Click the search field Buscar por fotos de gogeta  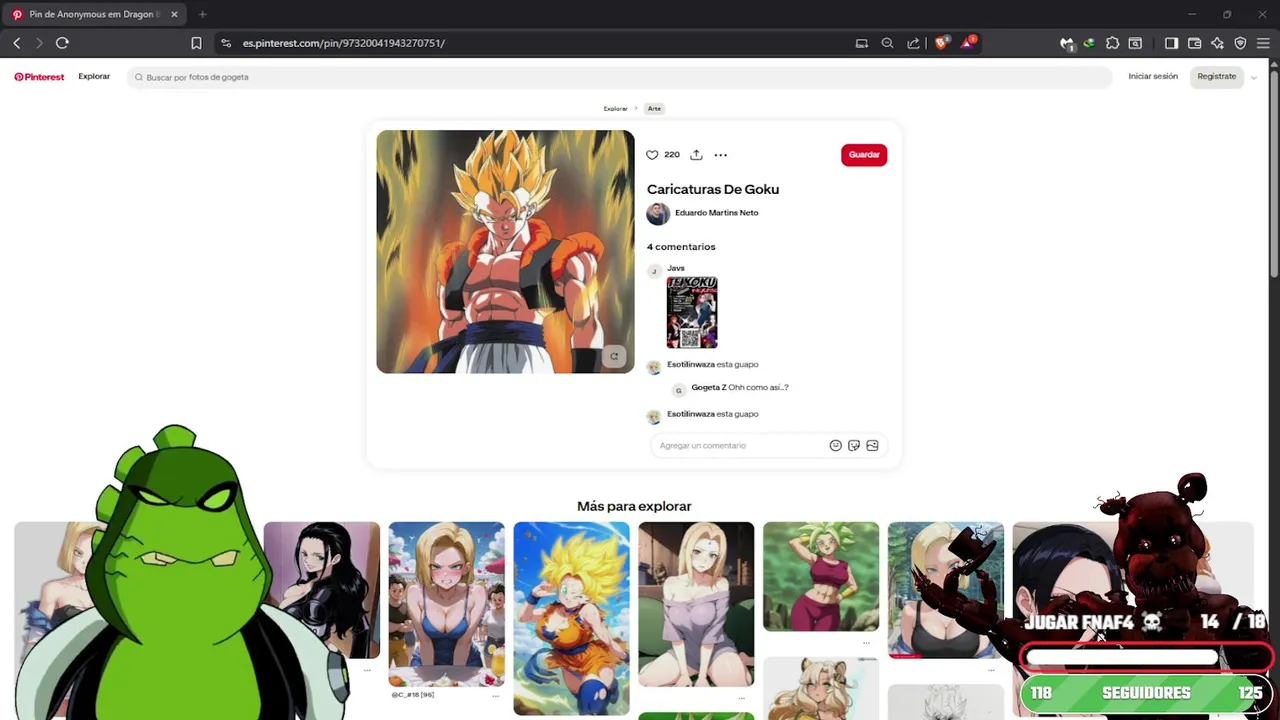[x=620, y=77]
